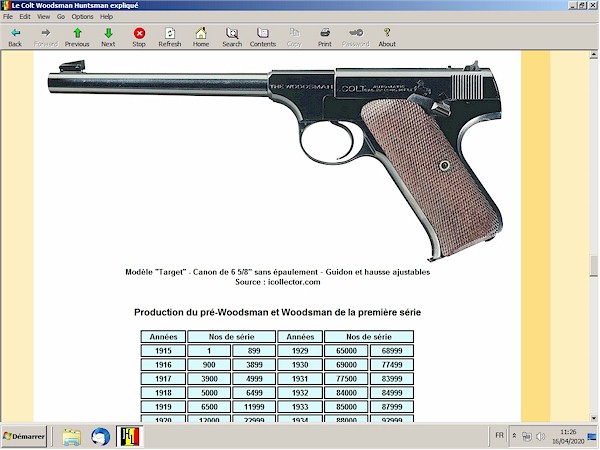Click the table cell 83999
The height and width of the screenshot is (450, 600).
[392, 378]
